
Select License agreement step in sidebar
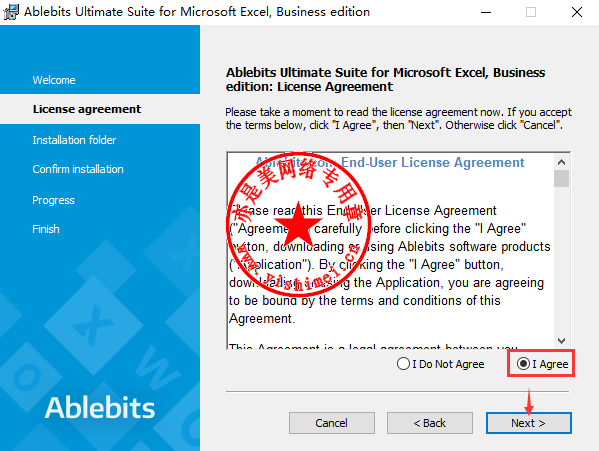pyautogui.click(x=87, y=109)
